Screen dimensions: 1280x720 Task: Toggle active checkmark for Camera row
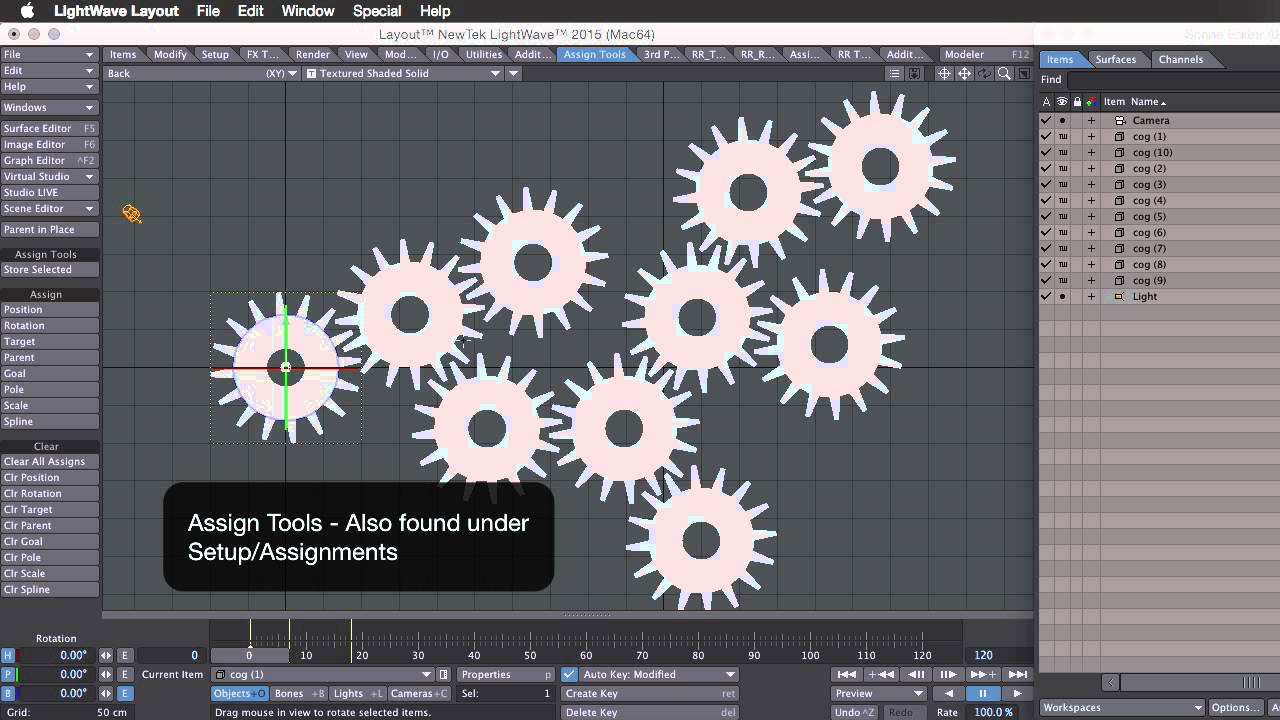point(1046,120)
